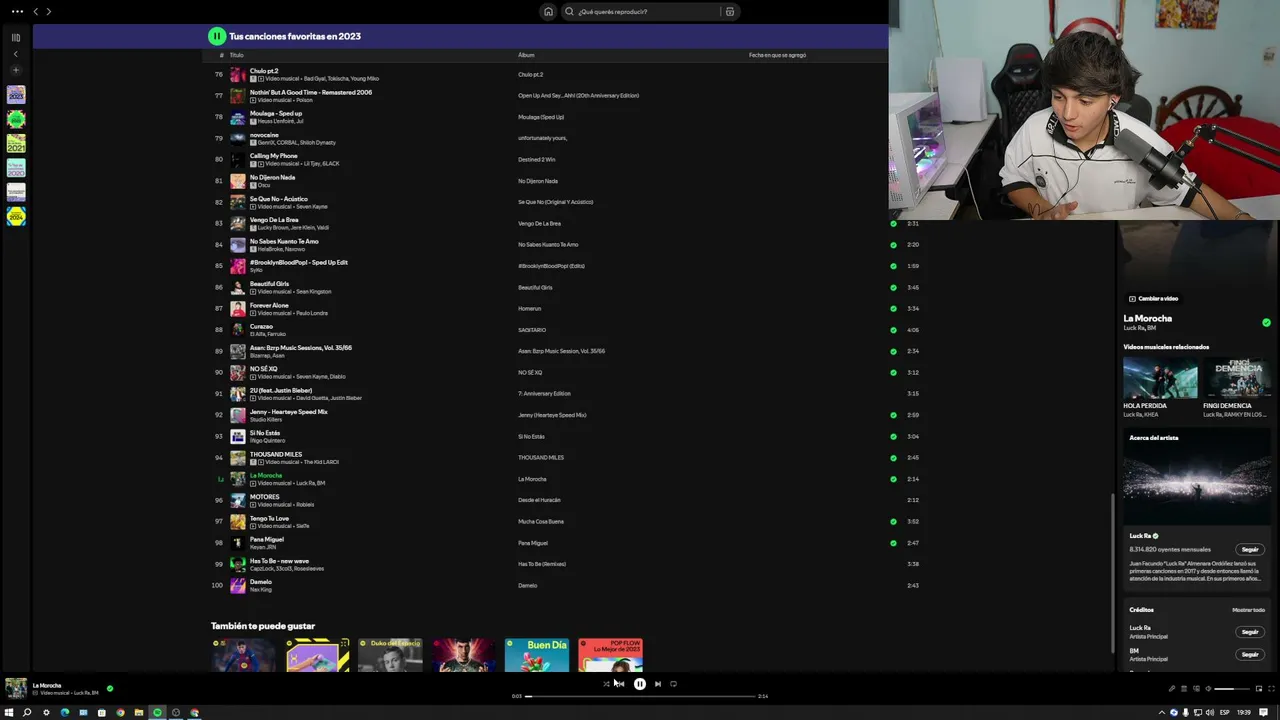This screenshot has height=720, width=1280.
Task: Open the 2020 playlist in the sidebar
Action: 16,168
